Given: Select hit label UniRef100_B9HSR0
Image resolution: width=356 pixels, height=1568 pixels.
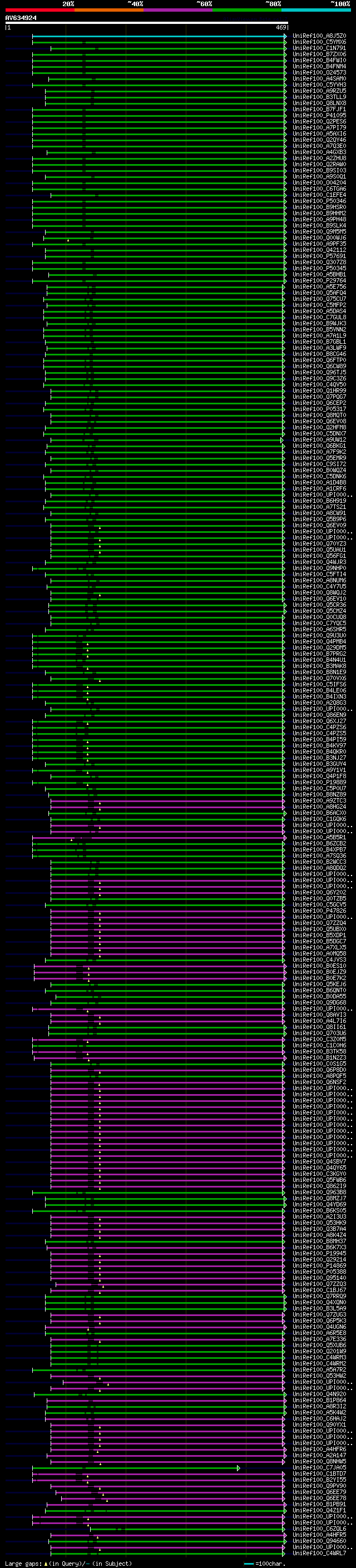Looking at the screenshot, I should click(x=319, y=207).
